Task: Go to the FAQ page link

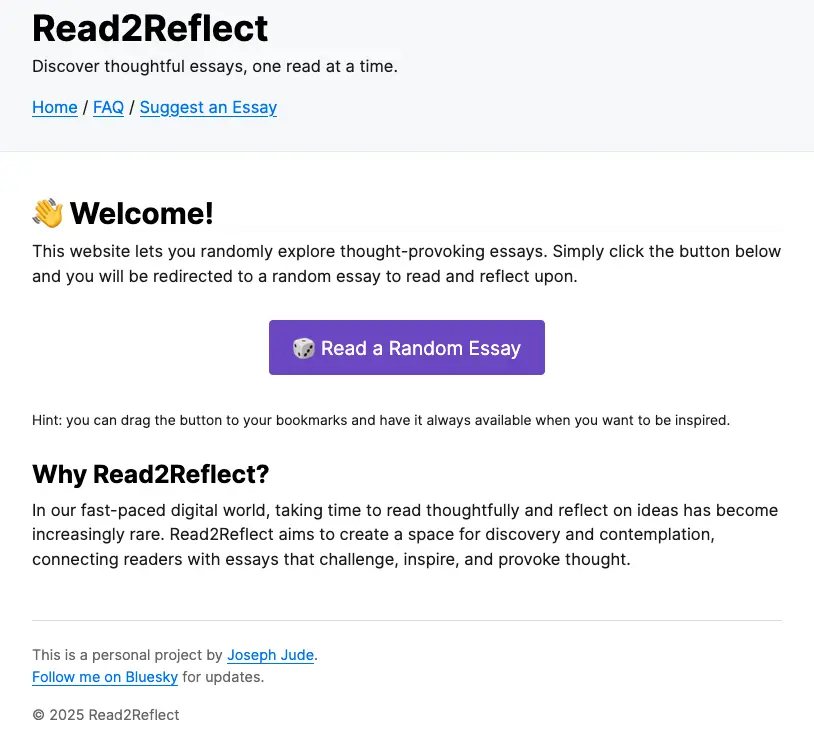Action: pyautogui.click(x=108, y=108)
